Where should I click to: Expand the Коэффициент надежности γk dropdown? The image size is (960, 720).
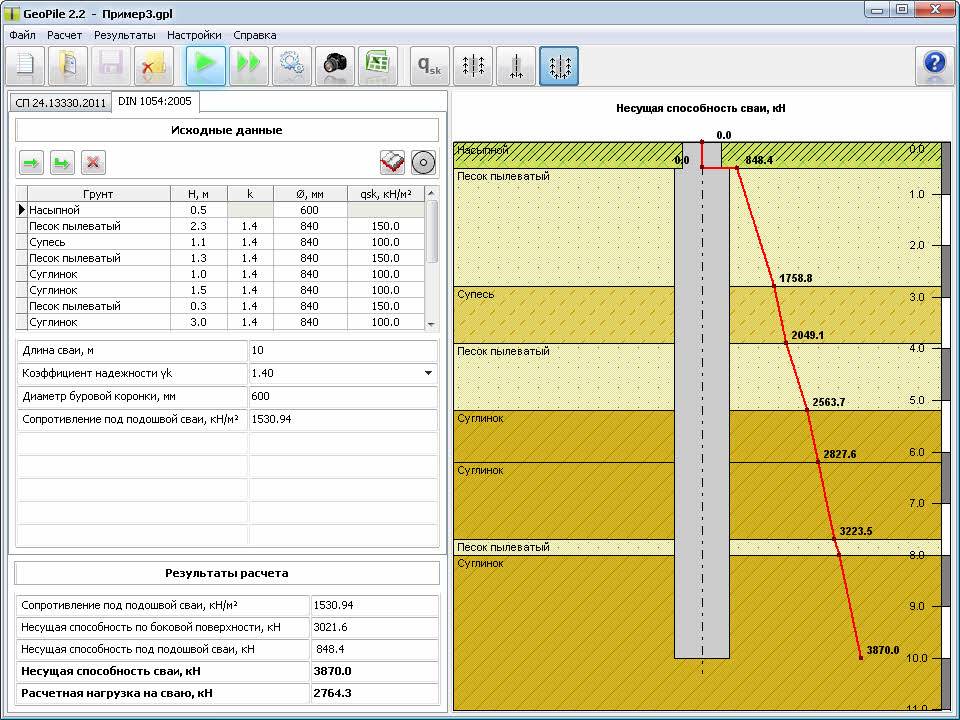point(429,373)
